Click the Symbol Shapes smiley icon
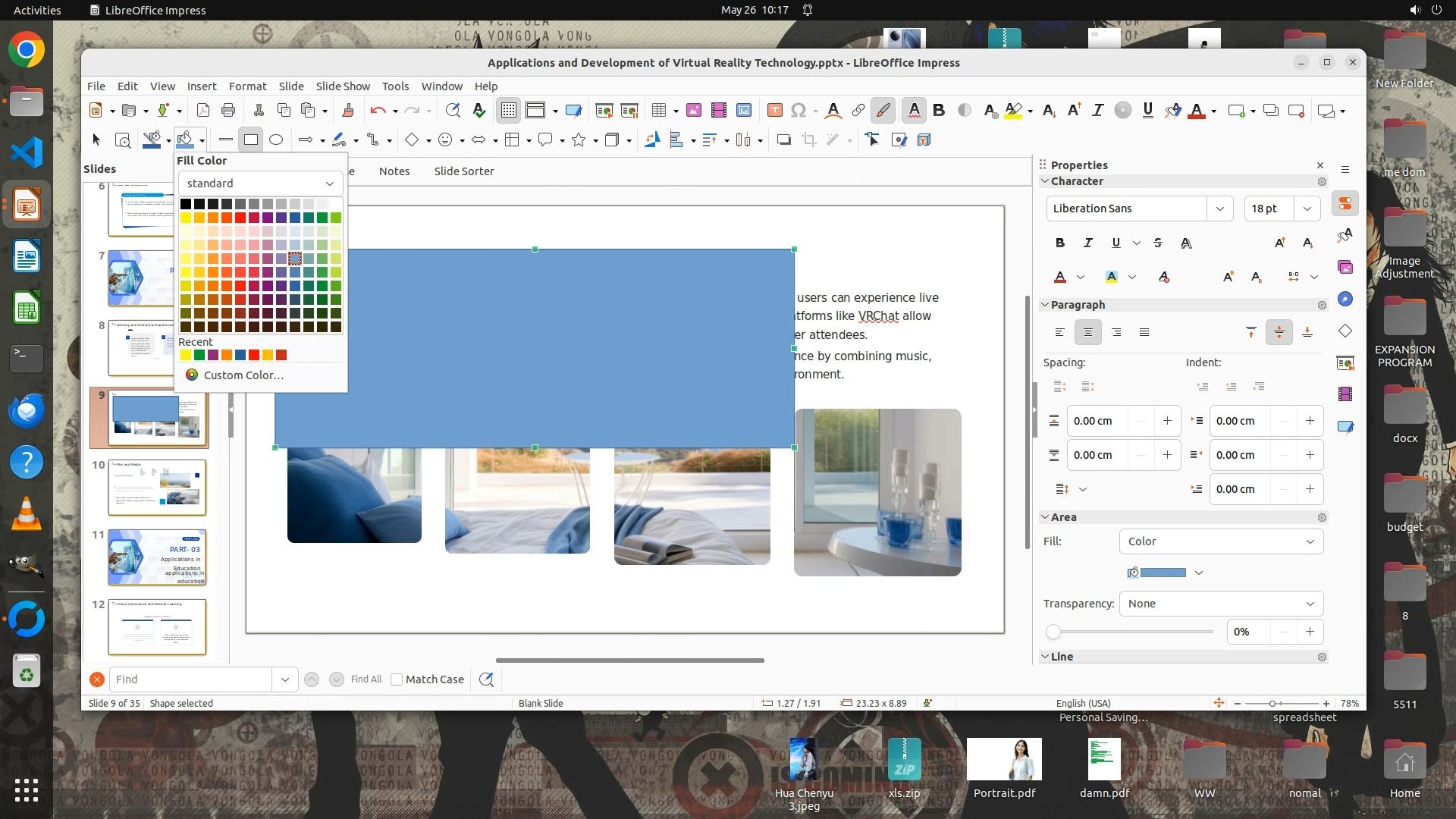This screenshot has width=1456, height=819. (x=445, y=140)
